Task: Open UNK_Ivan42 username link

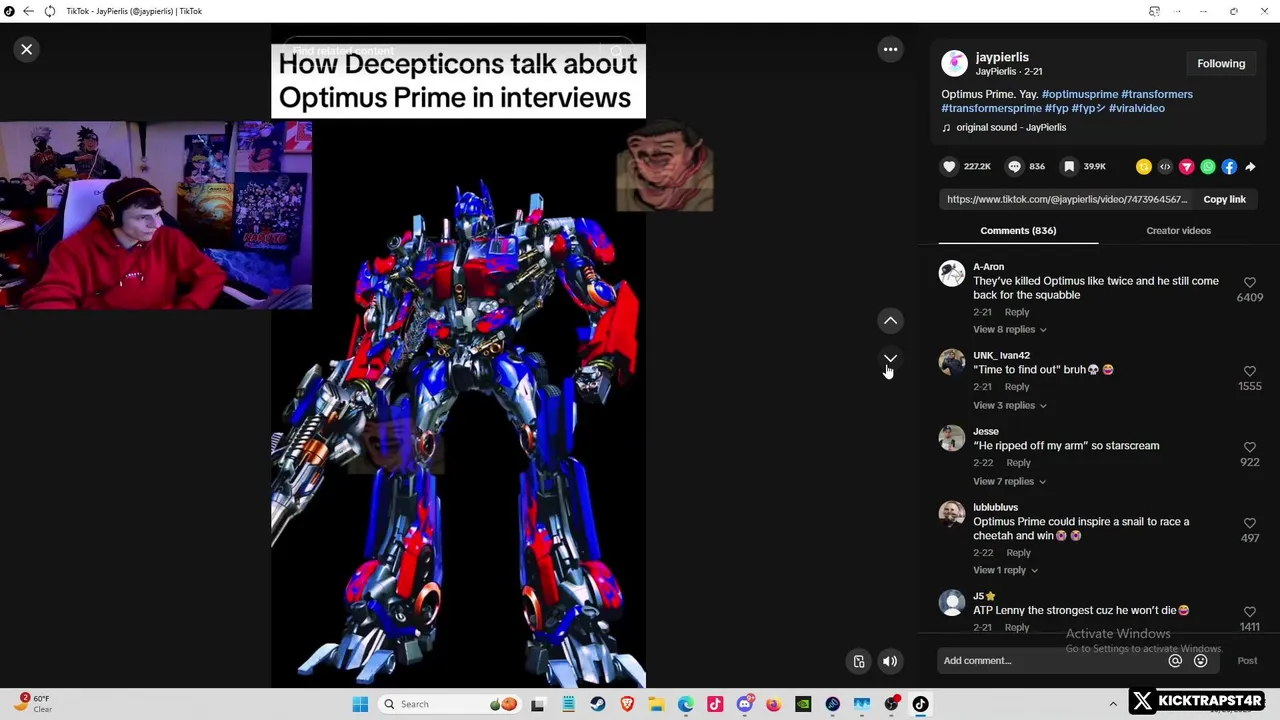Action: (x=1001, y=355)
